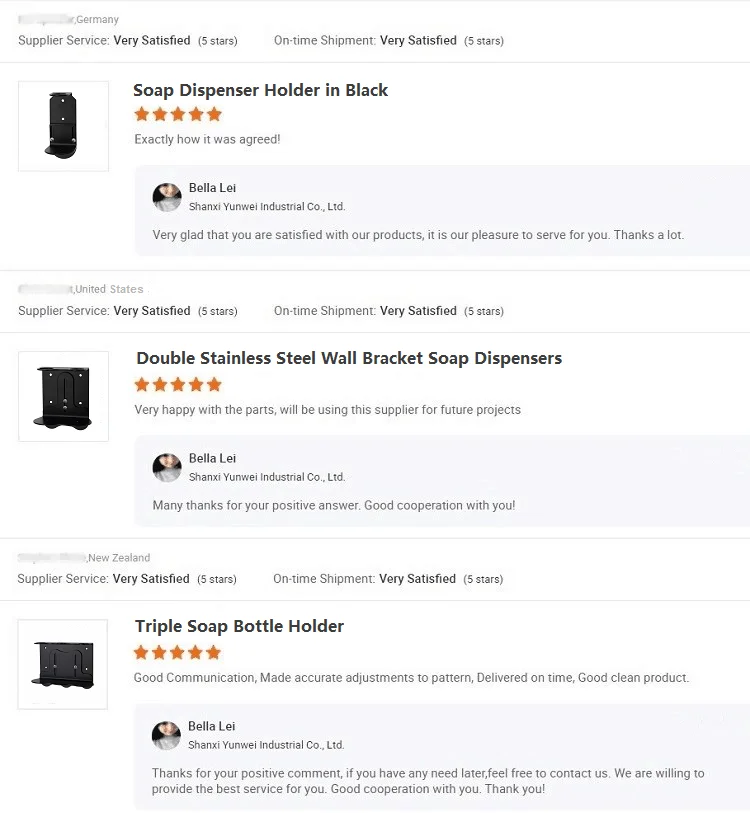Click the Triple Soap Bottle Holder thumbnail
This screenshot has width=750, height=813.
click(x=62, y=664)
